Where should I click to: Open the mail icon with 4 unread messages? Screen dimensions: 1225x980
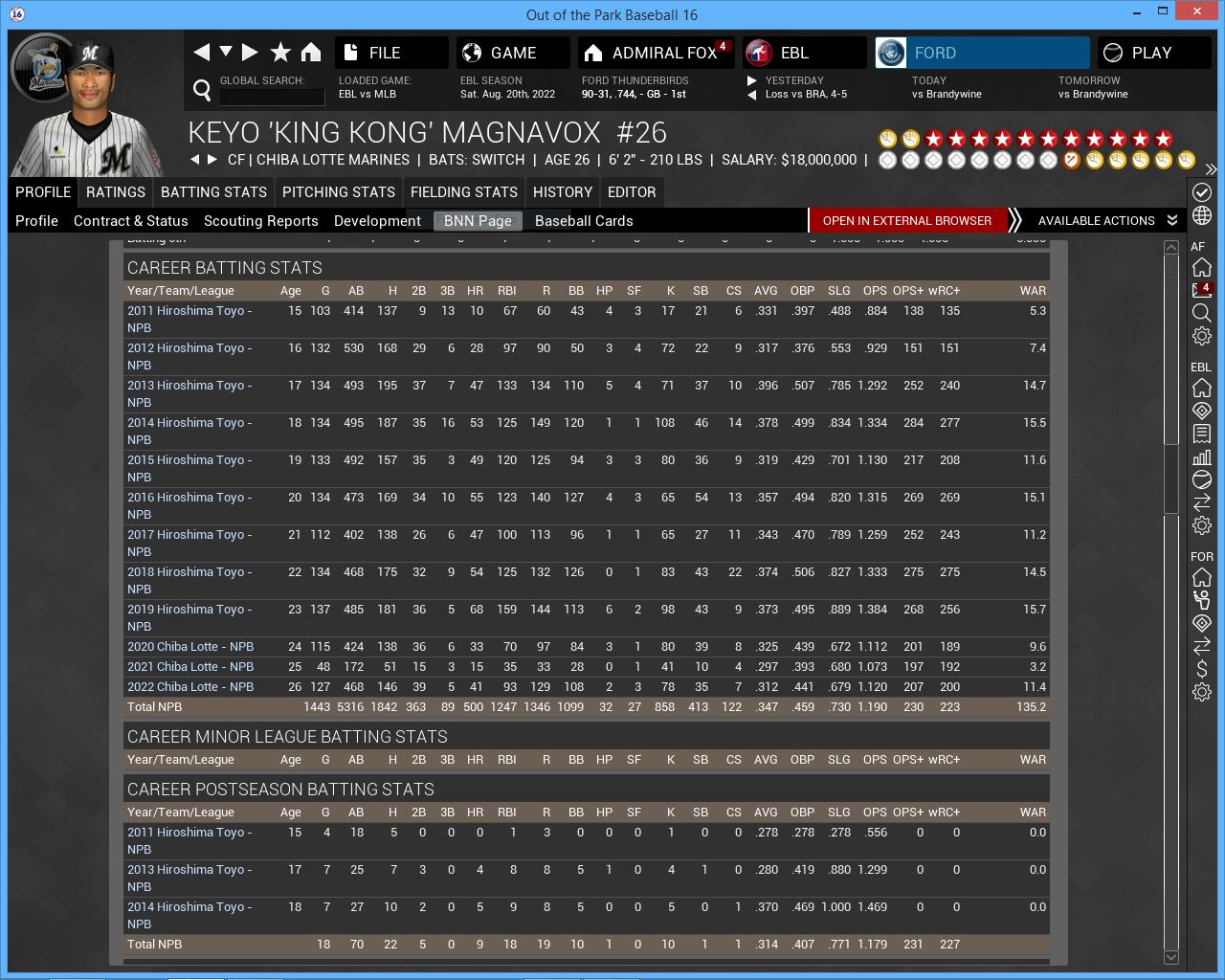[x=1202, y=290]
